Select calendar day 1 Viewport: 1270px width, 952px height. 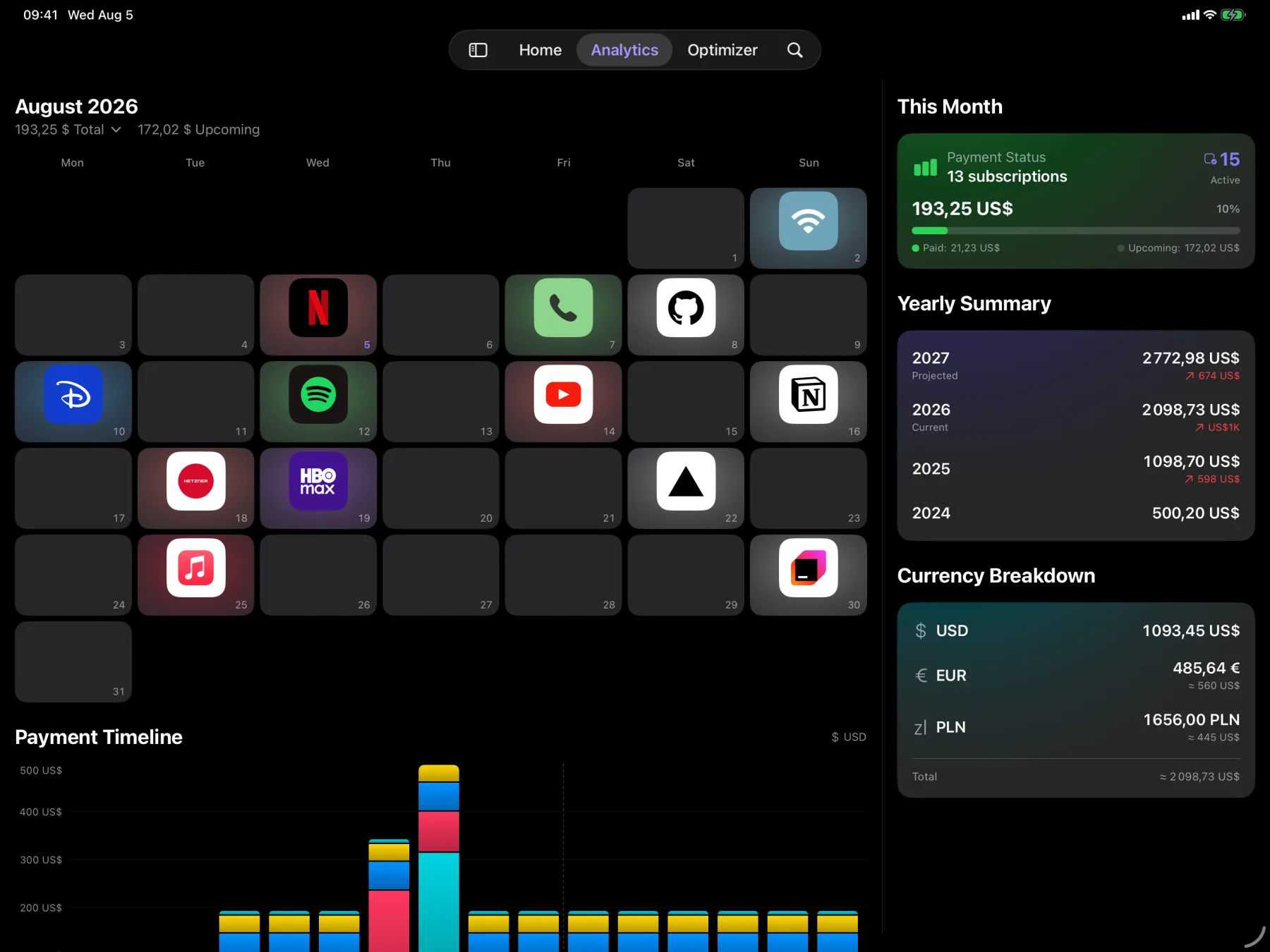click(686, 228)
